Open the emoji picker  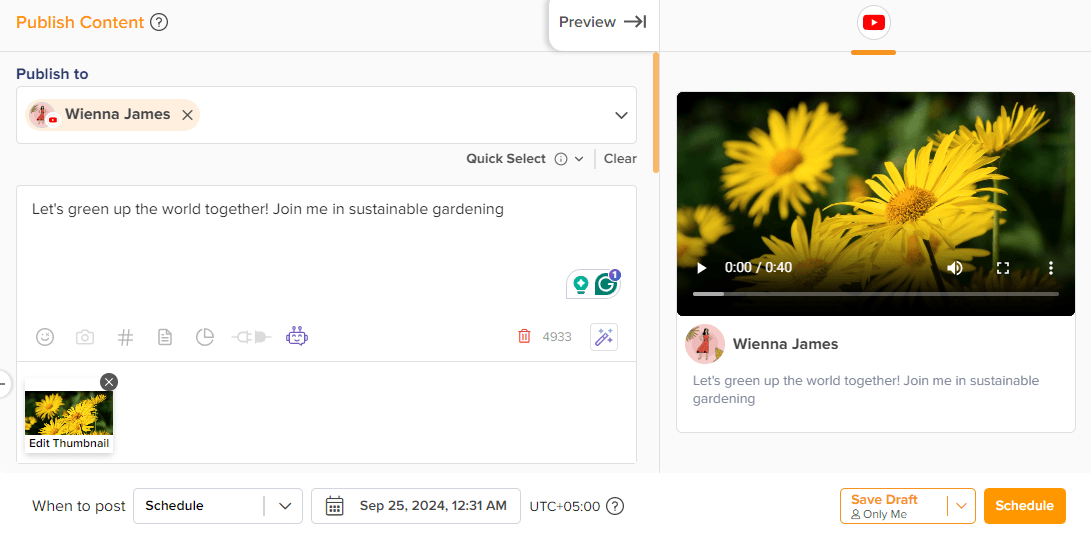[45, 338]
